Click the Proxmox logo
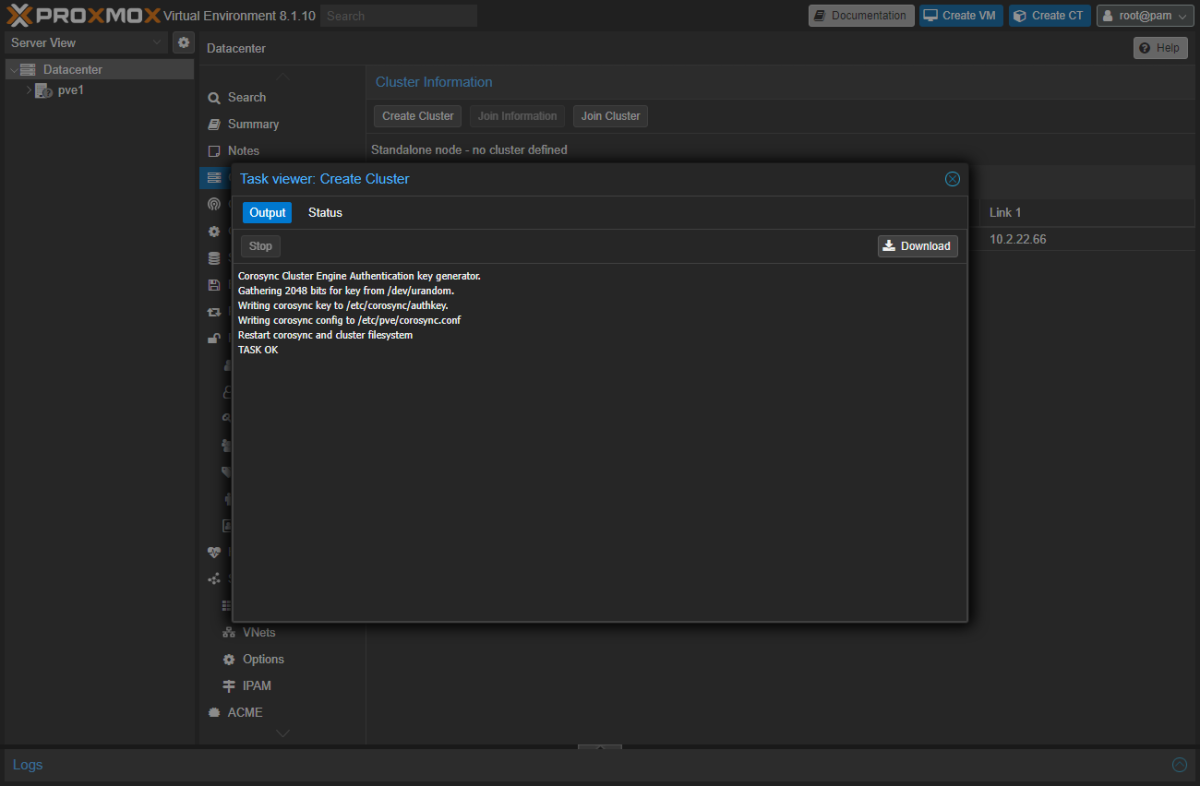1200x786 pixels. [83, 15]
